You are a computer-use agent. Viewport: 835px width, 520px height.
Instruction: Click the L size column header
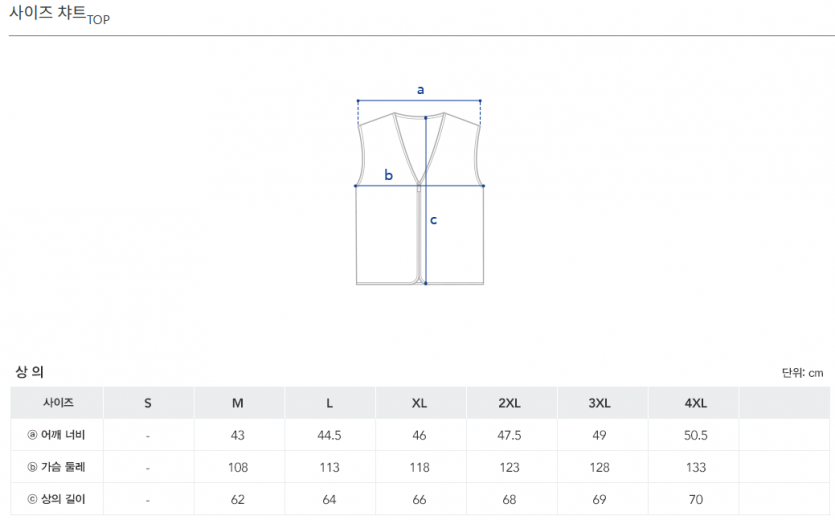point(329,403)
